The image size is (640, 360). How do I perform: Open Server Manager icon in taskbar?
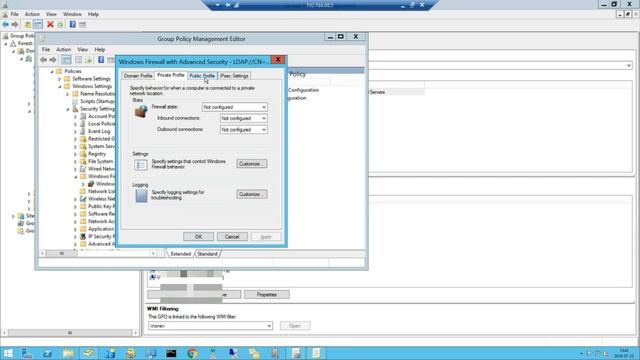pos(27,353)
